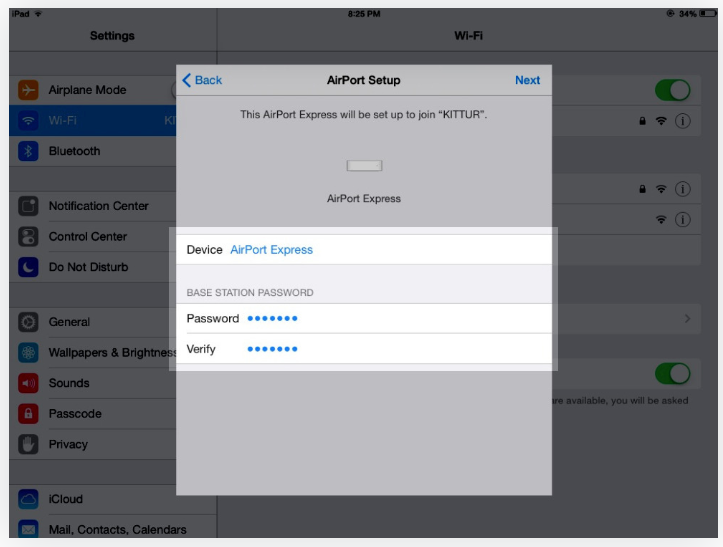Click the Notification Center icon
Screen dimensions: 723x547
[x=28, y=206]
